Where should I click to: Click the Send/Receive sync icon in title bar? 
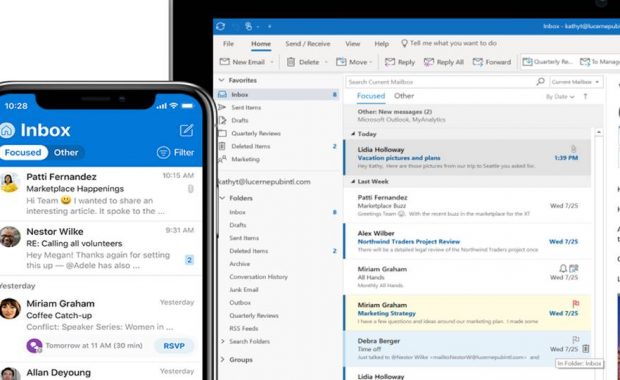[x=221, y=26]
